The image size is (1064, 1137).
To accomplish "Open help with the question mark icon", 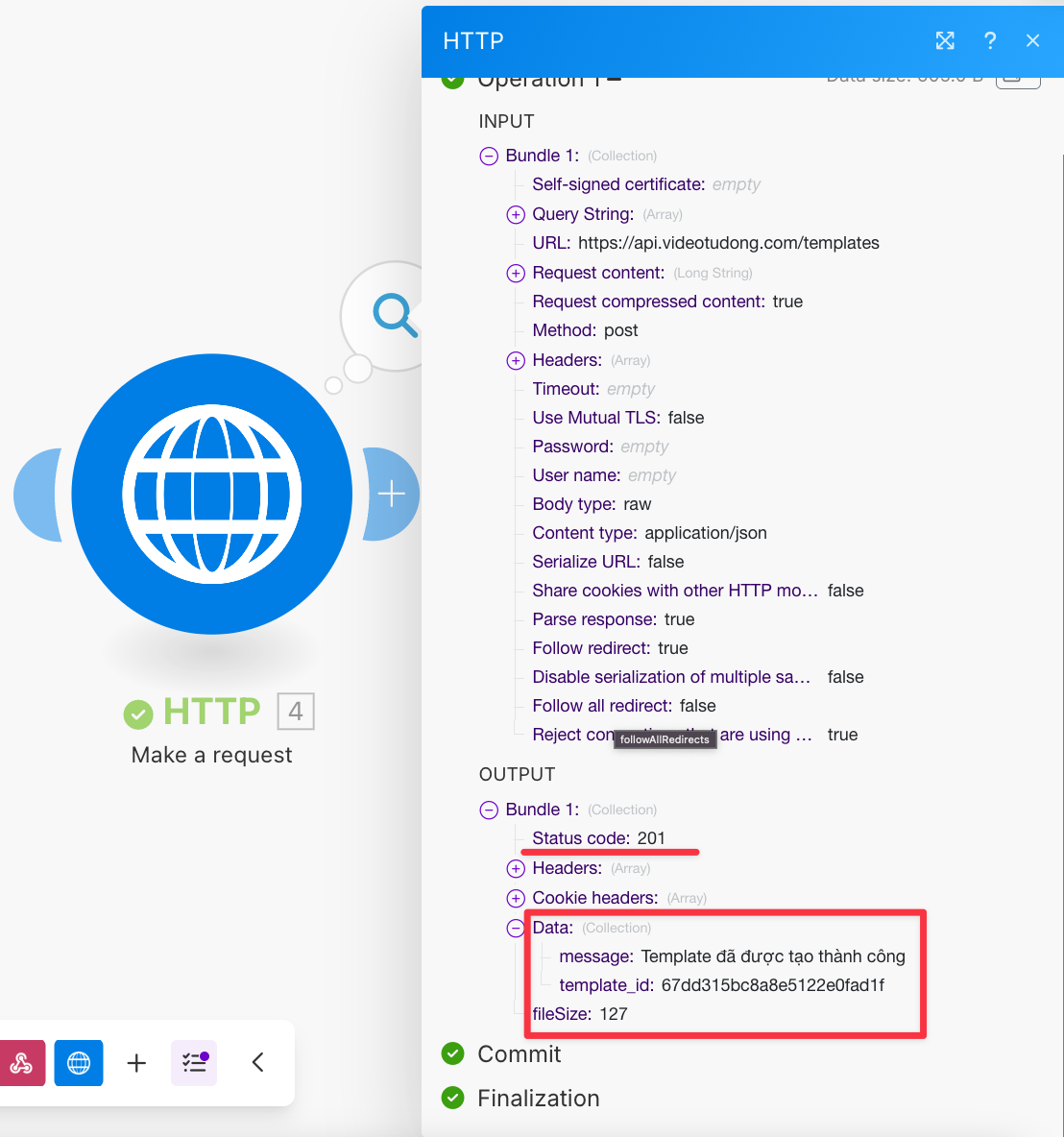I will [990, 40].
